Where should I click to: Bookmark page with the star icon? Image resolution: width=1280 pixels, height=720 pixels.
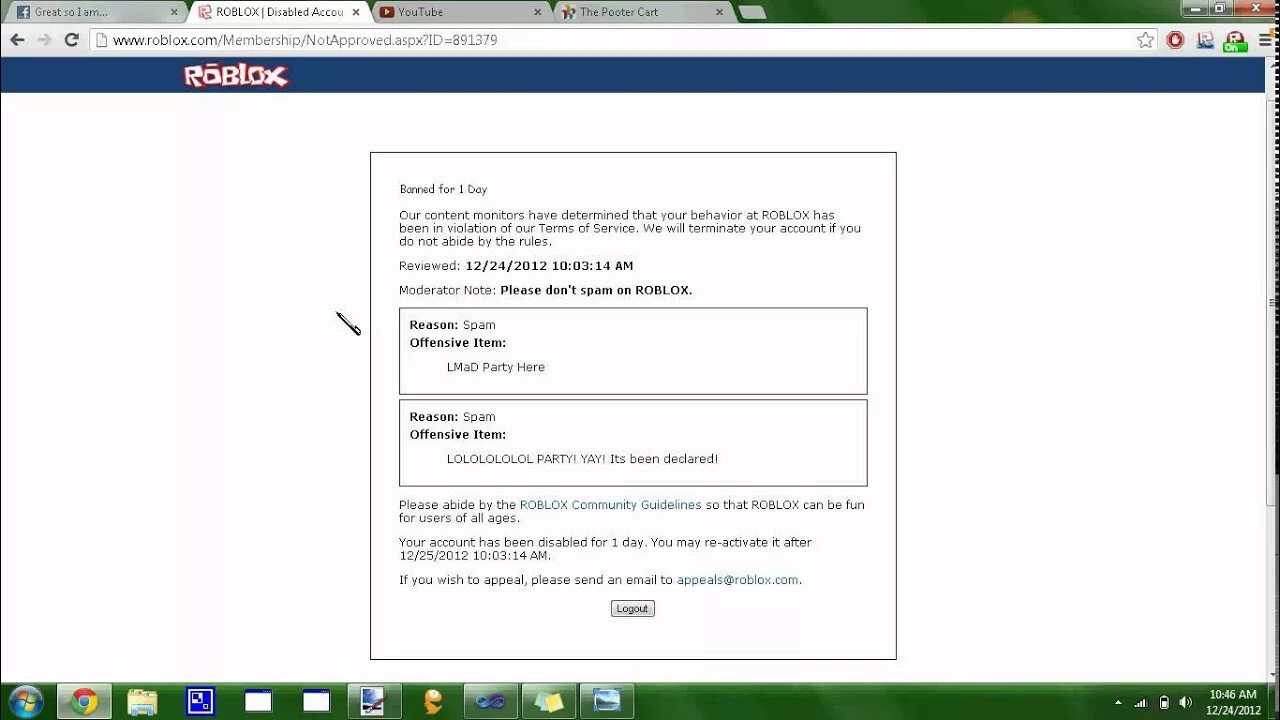click(1145, 40)
